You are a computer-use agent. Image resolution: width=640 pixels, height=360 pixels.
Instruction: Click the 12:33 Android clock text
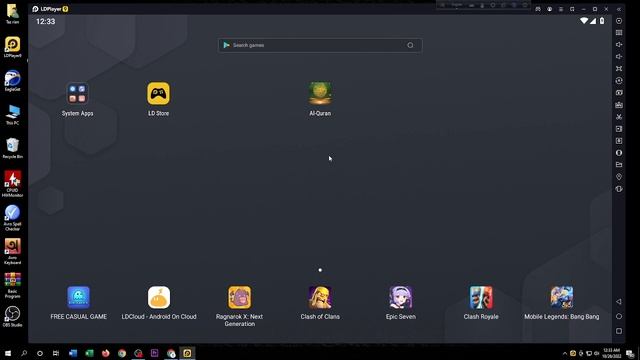pos(46,22)
